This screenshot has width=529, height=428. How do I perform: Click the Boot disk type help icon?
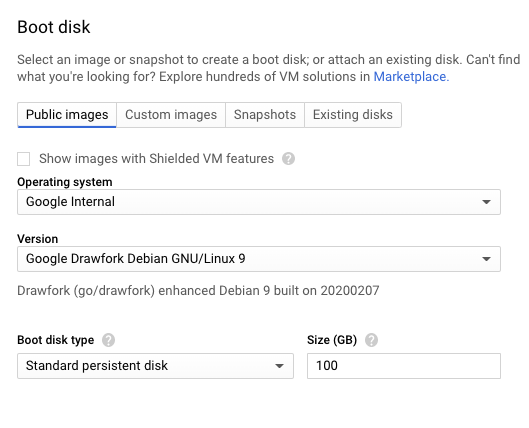108,340
